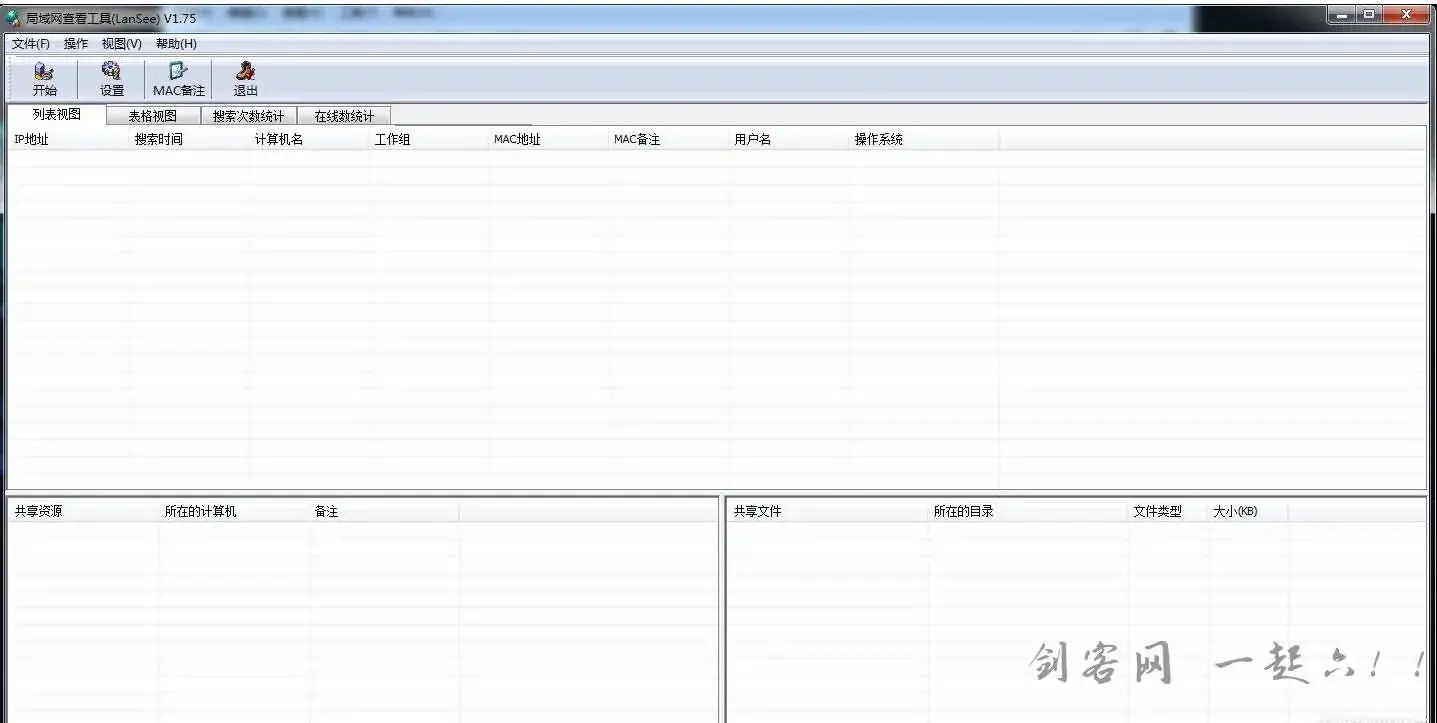Close the LanSee window
Screen dimensions: 1437x723
pyautogui.click(x=1406, y=14)
